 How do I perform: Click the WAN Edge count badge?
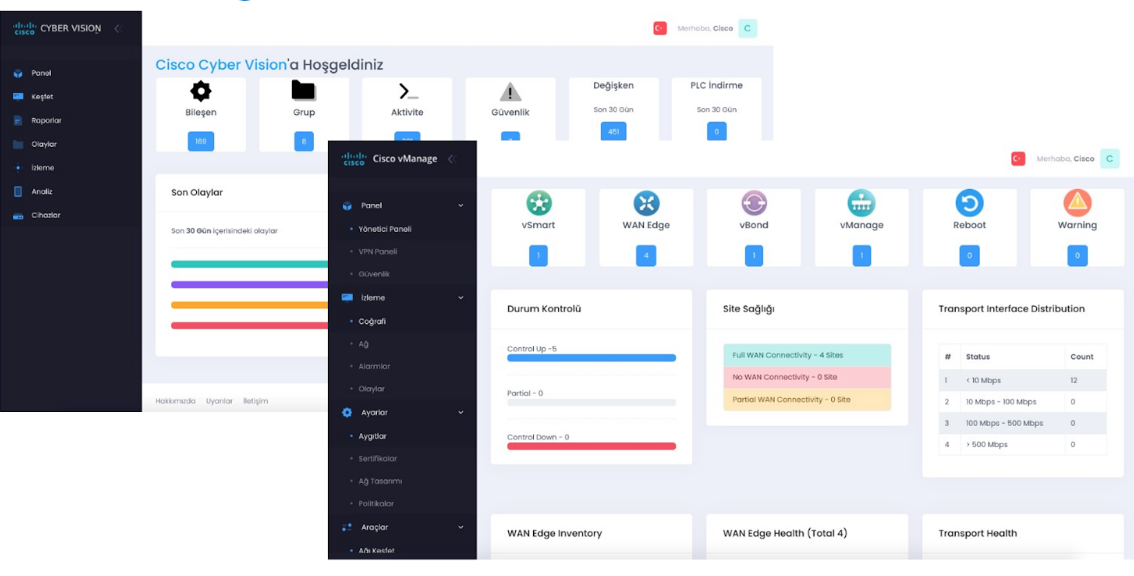coord(646,256)
